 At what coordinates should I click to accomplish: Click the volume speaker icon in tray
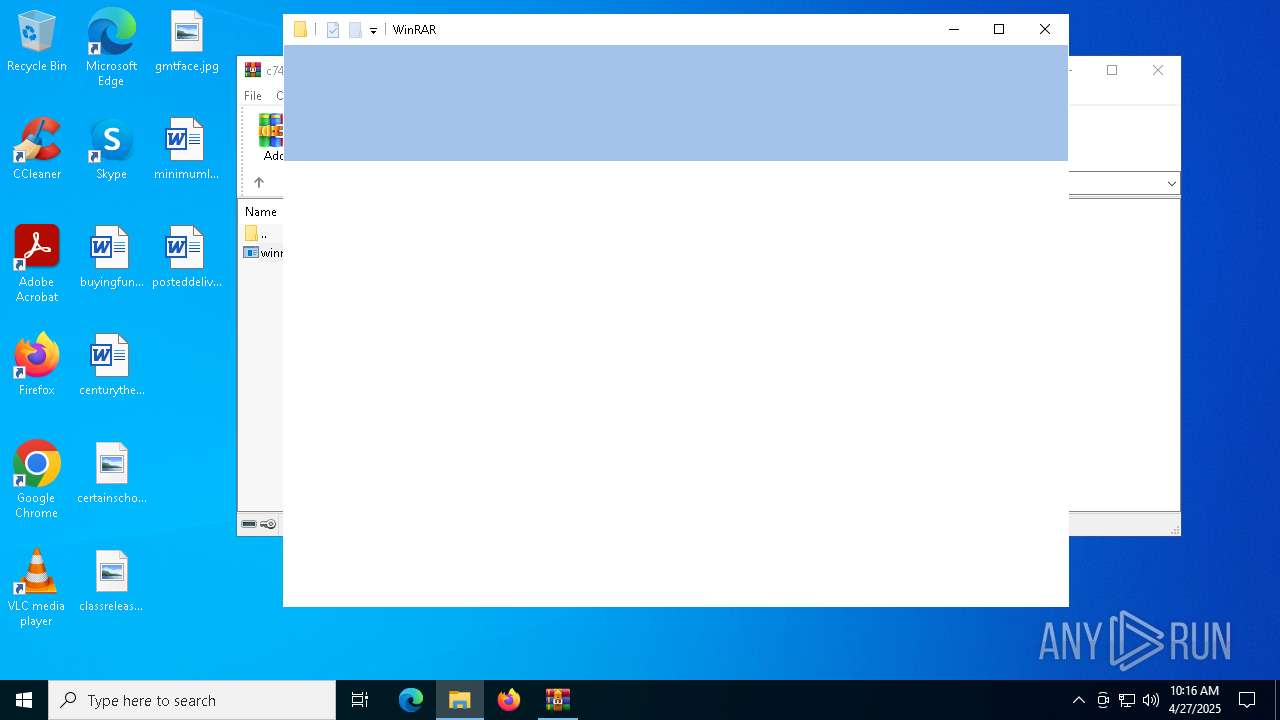point(1151,700)
